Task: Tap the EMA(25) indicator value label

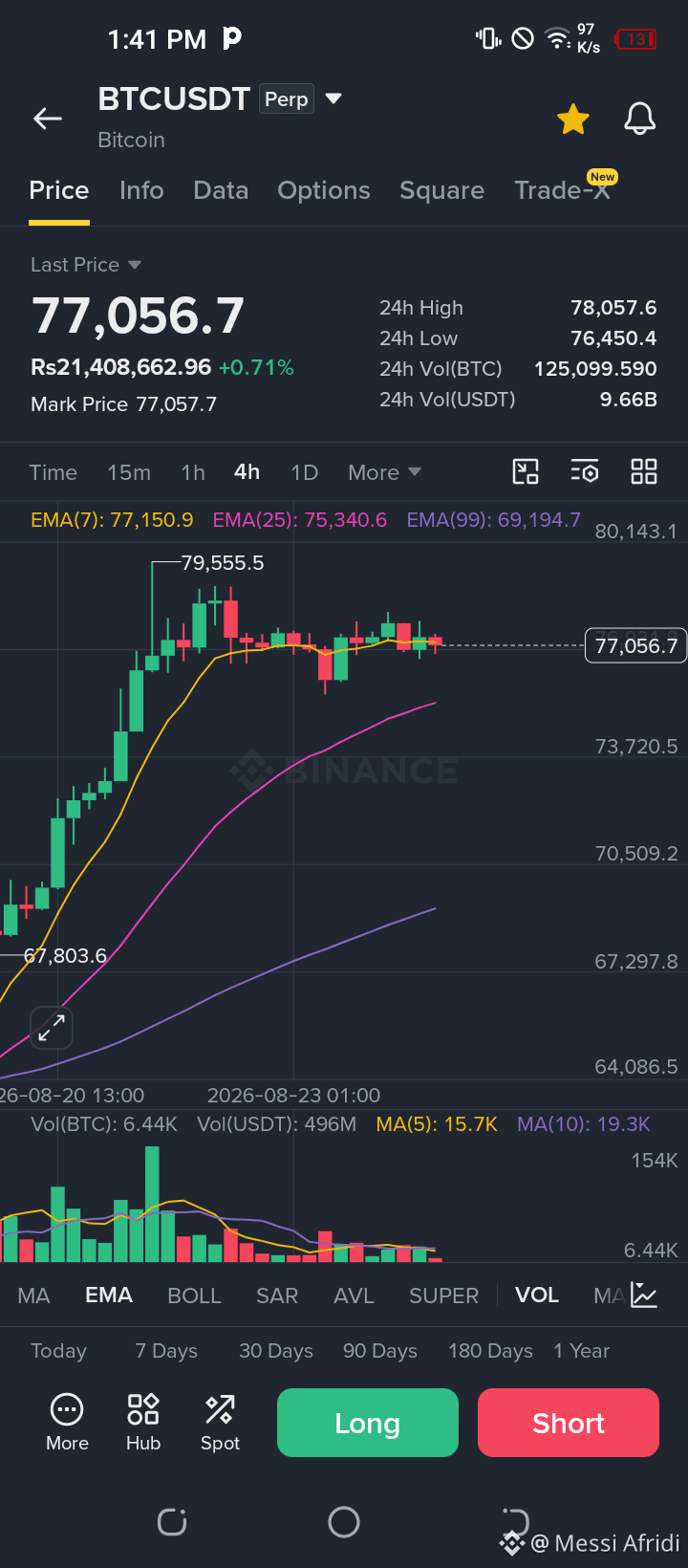Action: [x=300, y=520]
